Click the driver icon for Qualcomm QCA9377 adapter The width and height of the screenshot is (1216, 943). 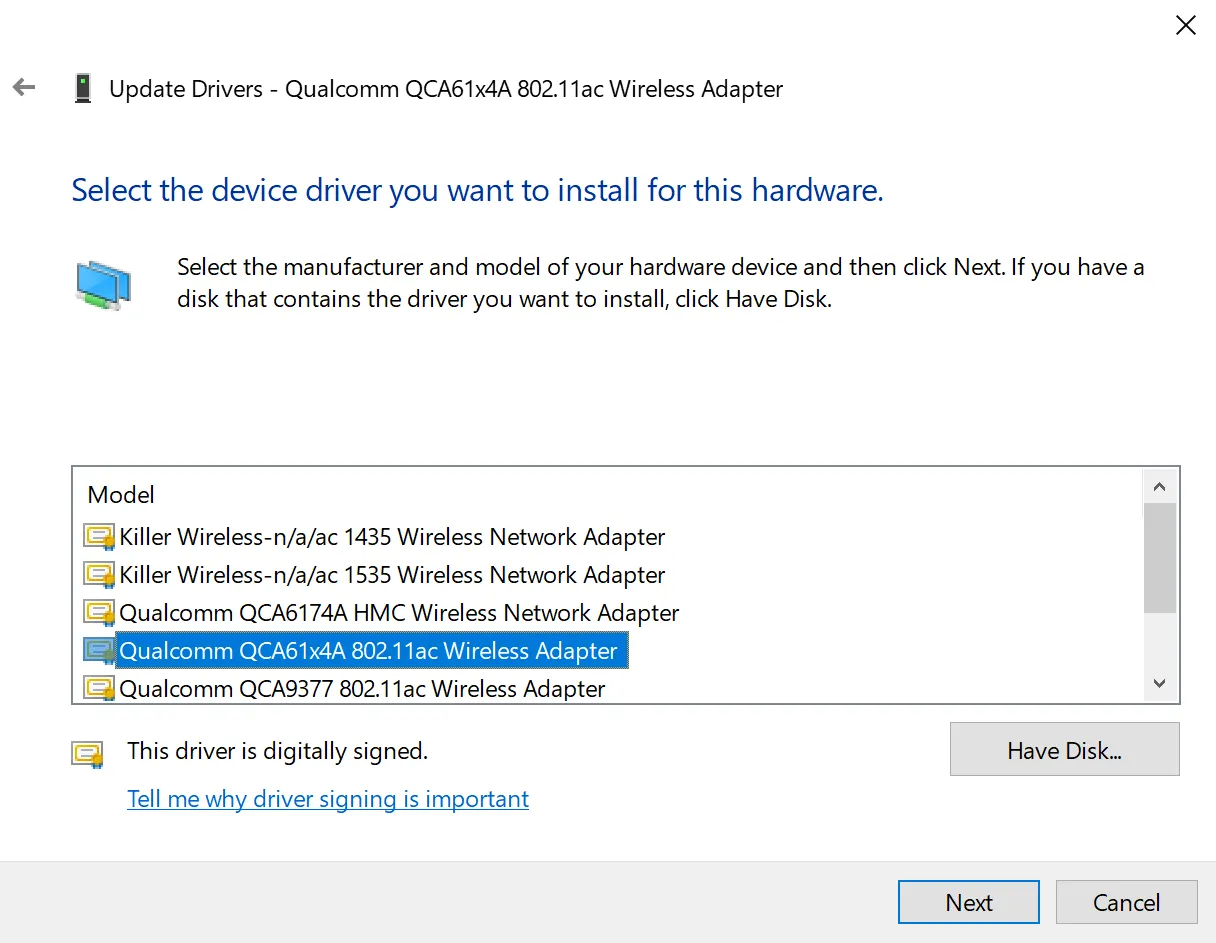pyautogui.click(x=99, y=688)
